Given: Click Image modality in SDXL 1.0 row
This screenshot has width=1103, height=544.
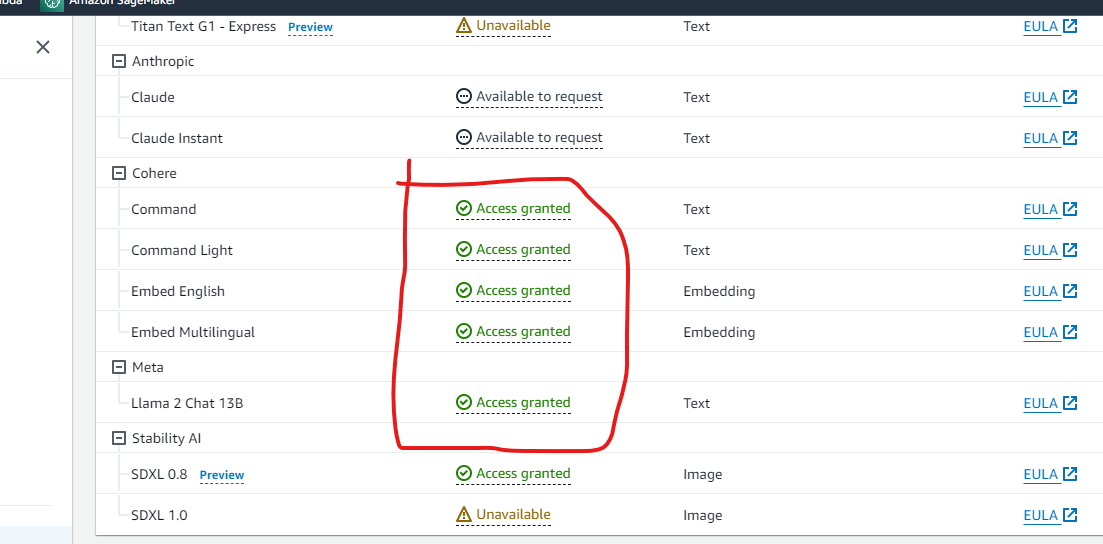Looking at the screenshot, I should [703, 516].
